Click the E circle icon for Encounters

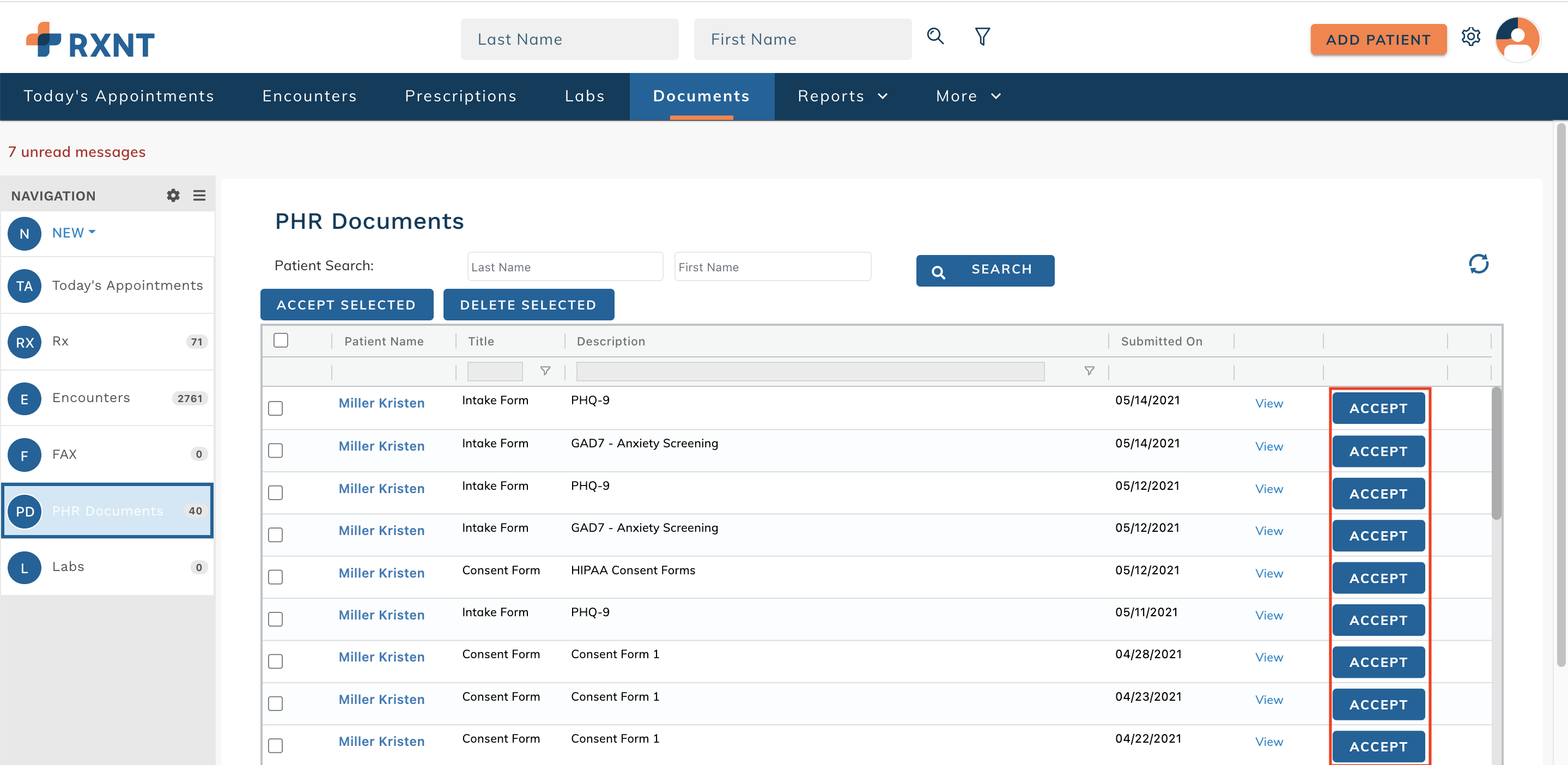[x=25, y=399]
